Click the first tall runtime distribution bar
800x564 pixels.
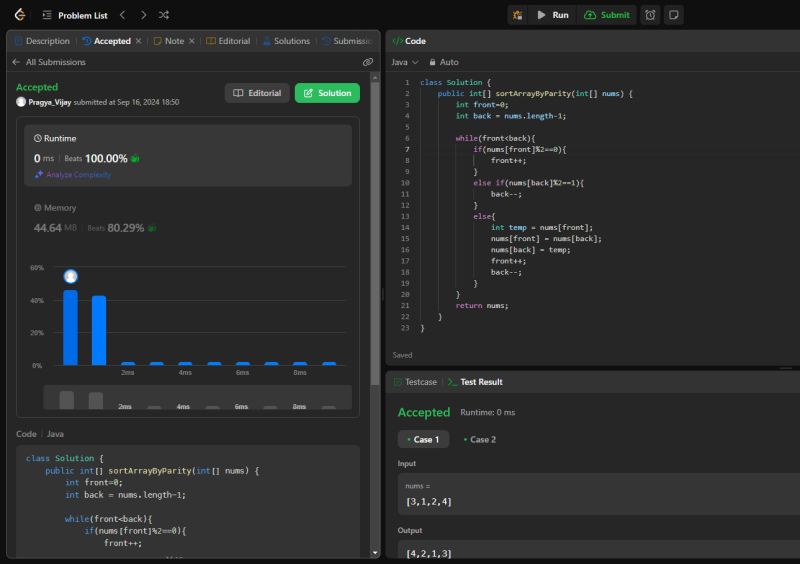pyautogui.click(x=70, y=328)
